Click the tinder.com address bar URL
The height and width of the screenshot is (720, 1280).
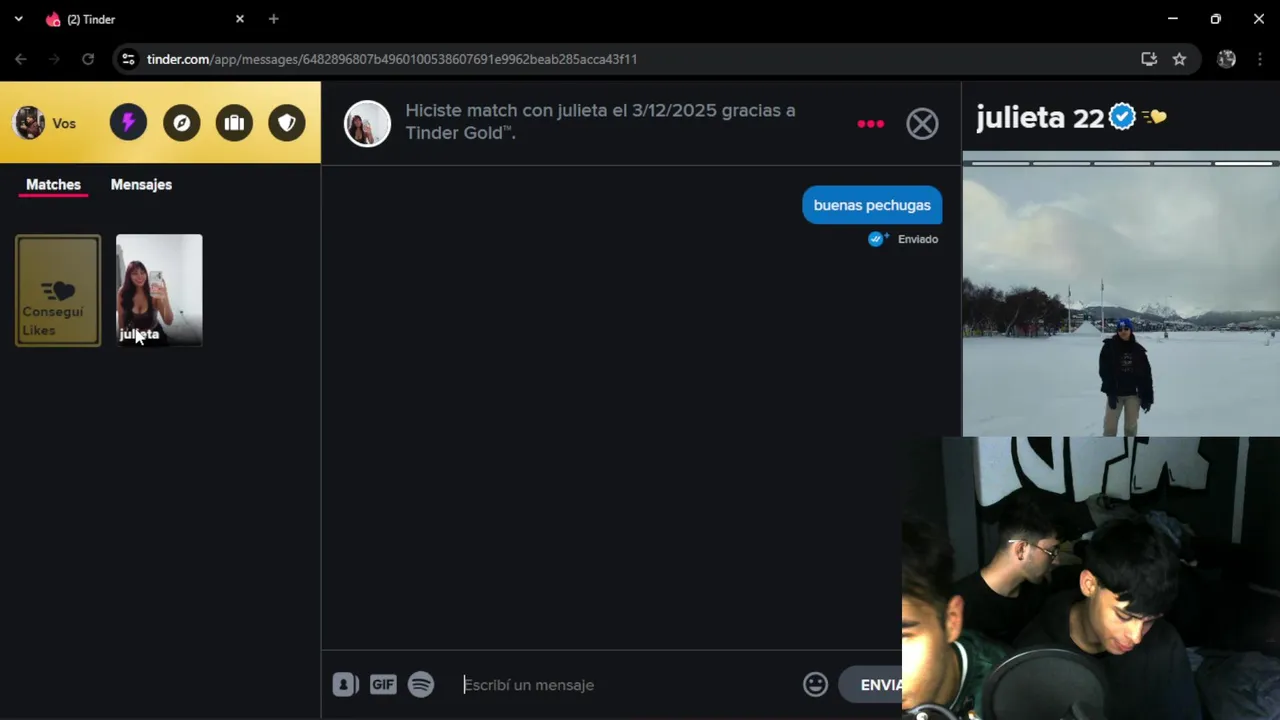[x=392, y=59]
